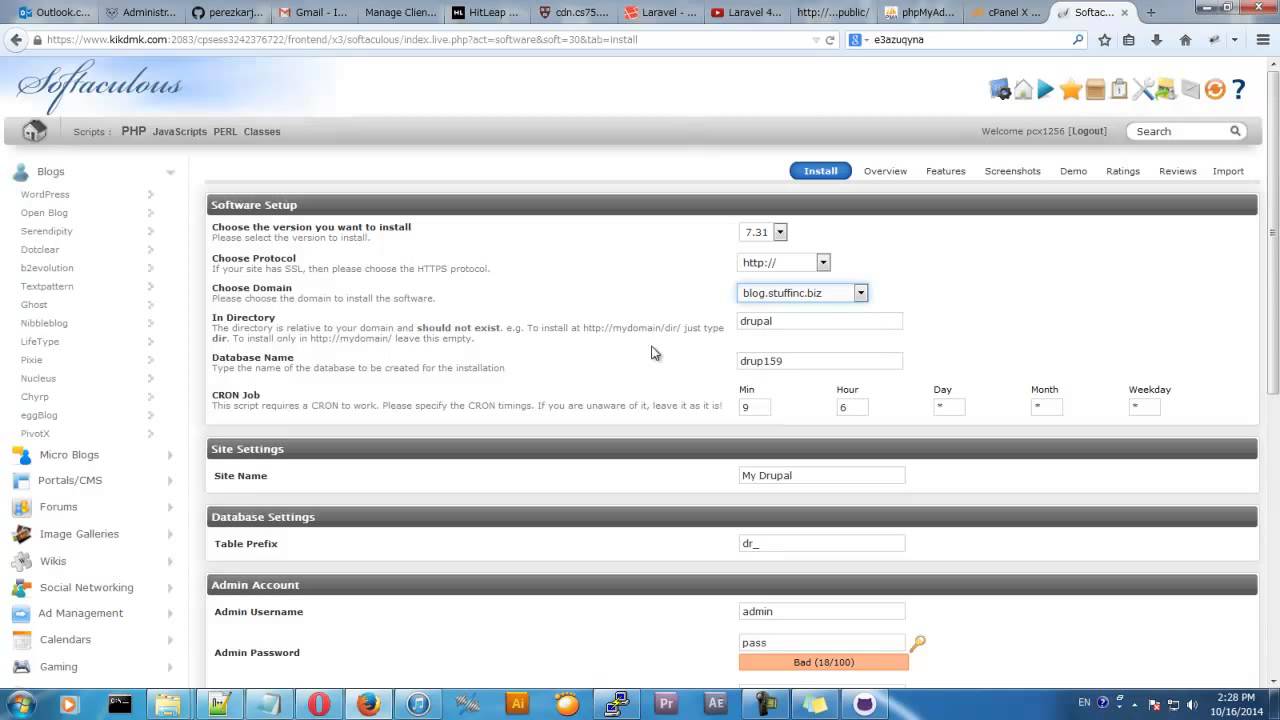Image resolution: width=1280 pixels, height=720 pixels.
Task: Open the cPanel control panel icon
Action: (x=1000, y=90)
